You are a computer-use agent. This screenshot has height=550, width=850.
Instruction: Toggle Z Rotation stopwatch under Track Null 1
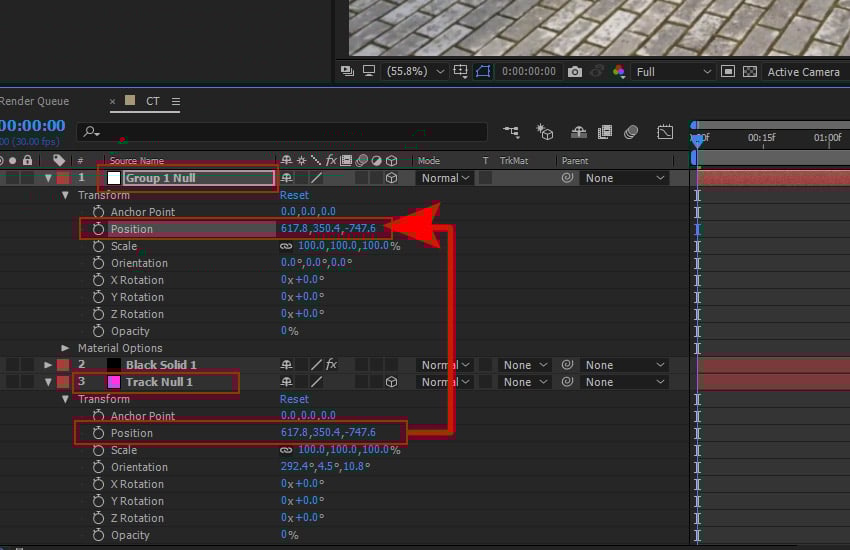coord(98,518)
